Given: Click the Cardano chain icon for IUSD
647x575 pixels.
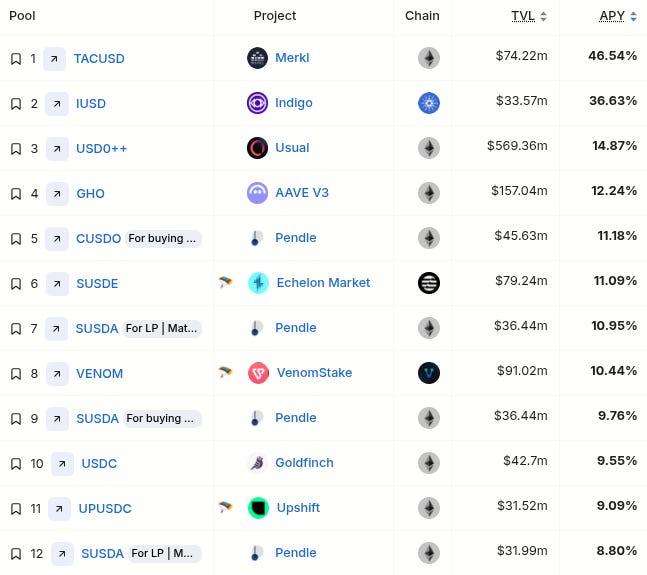Looking at the screenshot, I should tap(428, 103).
